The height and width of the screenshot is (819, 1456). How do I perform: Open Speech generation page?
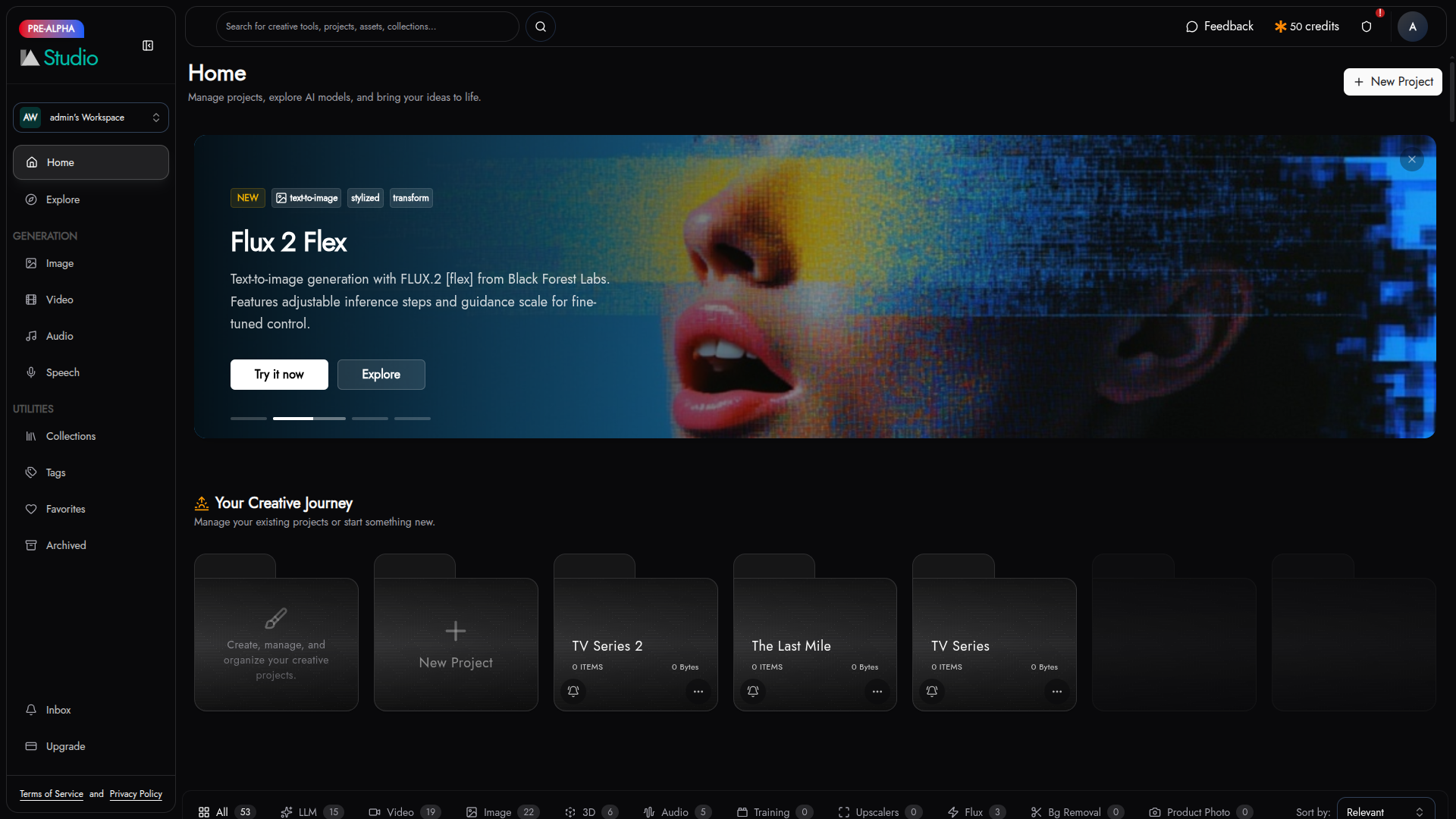[91, 372]
